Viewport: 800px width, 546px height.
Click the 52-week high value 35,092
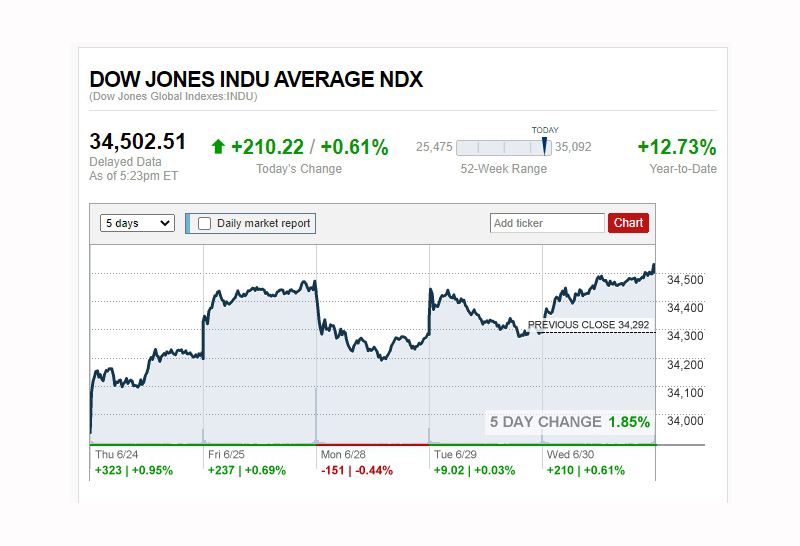pyautogui.click(x=574, y=147)
